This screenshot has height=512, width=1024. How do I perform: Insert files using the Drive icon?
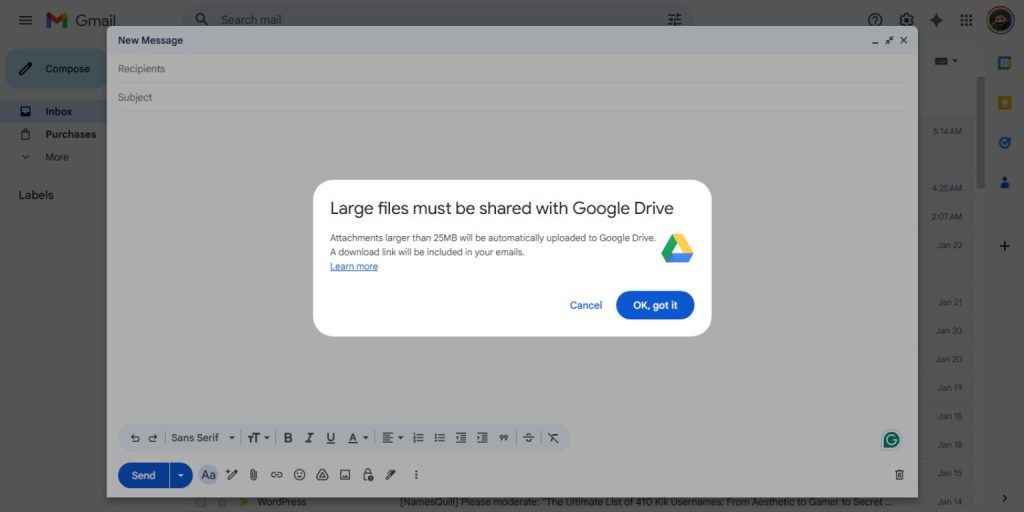click(x=322, y=475)
